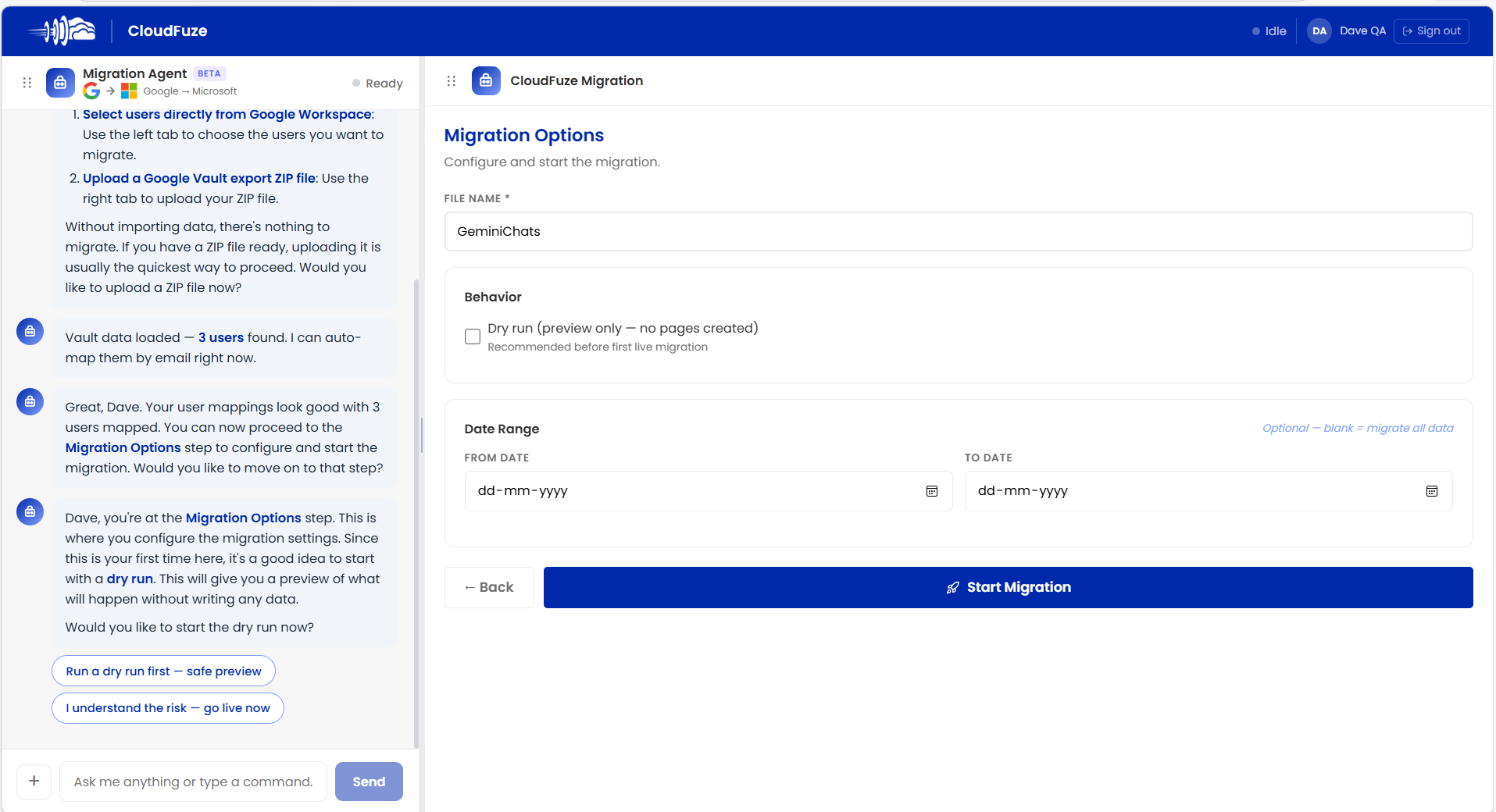Open the From Date calendar picker
Screen dimensions: 1496x812
(932, 491)
